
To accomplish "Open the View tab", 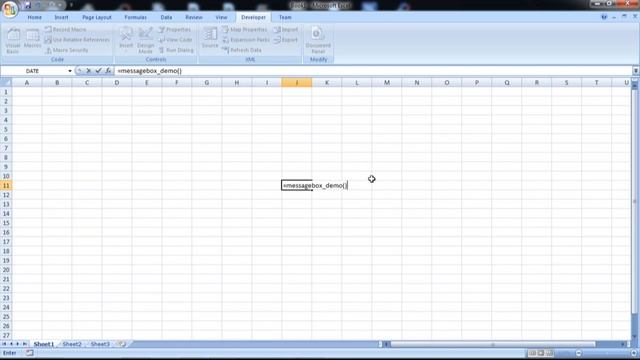I will [x=221, y=17].
